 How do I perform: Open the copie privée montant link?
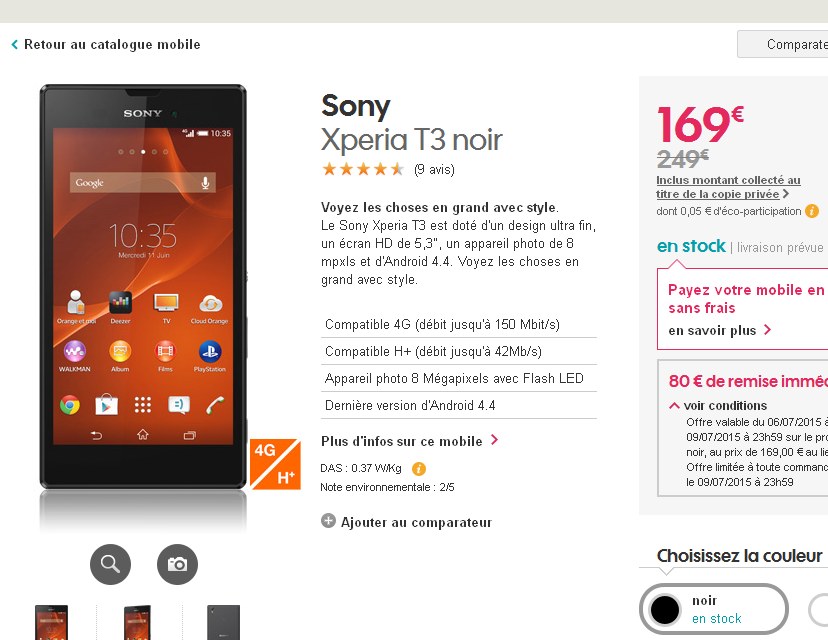tap(728, 187)
